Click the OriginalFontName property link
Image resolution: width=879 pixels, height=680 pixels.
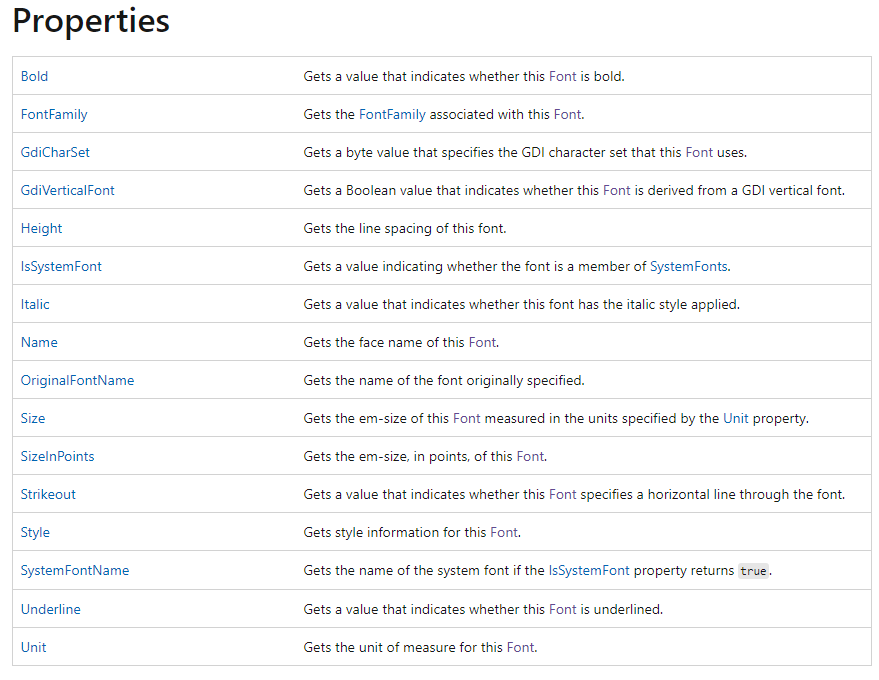[77, 380]
